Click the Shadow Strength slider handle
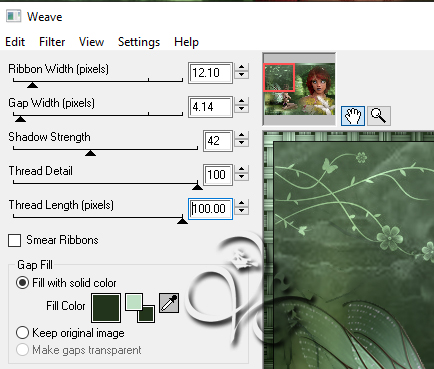The width and height of the screenshot is (434, 369). tap(90, 153)
